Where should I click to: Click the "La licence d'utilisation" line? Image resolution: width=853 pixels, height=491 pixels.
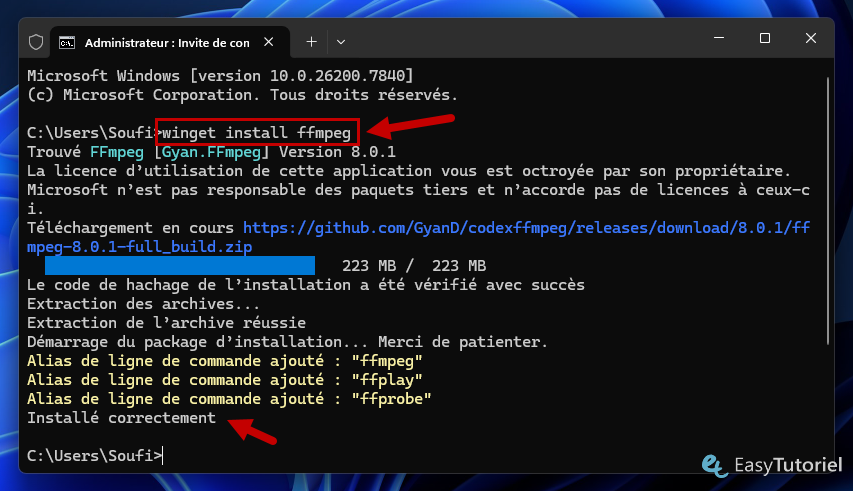click(409, 171)
